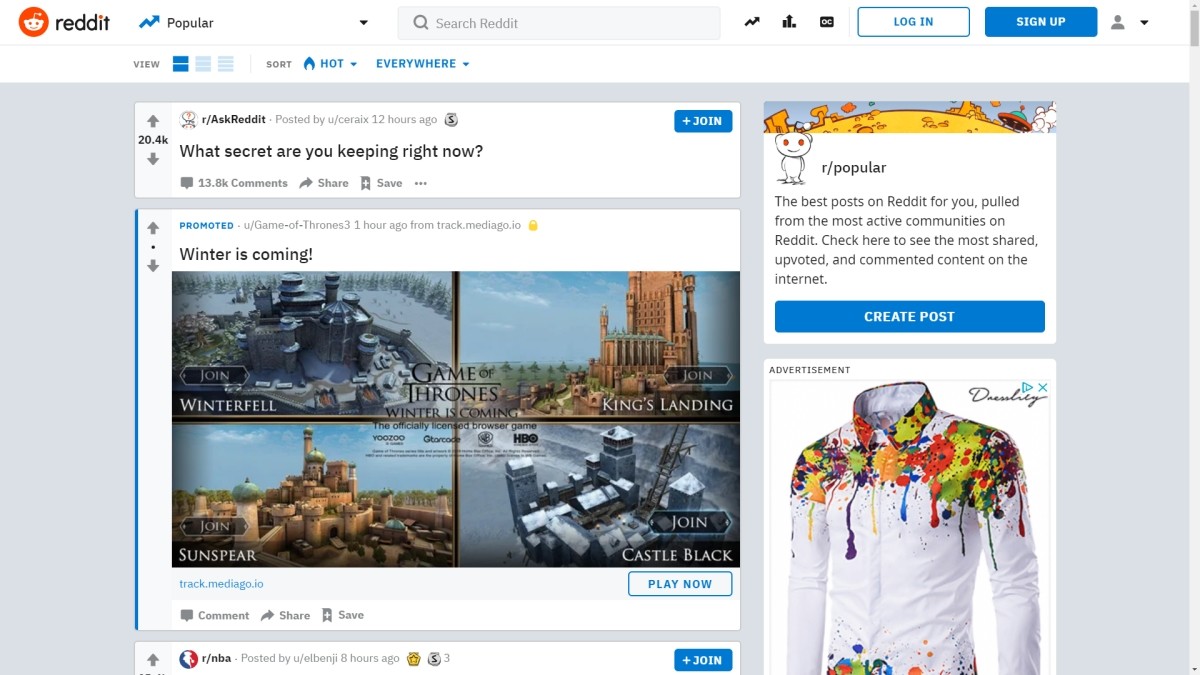Click the CREATE POST button
The width and height of the screenshot is (1200, 675).
point(909,316)
